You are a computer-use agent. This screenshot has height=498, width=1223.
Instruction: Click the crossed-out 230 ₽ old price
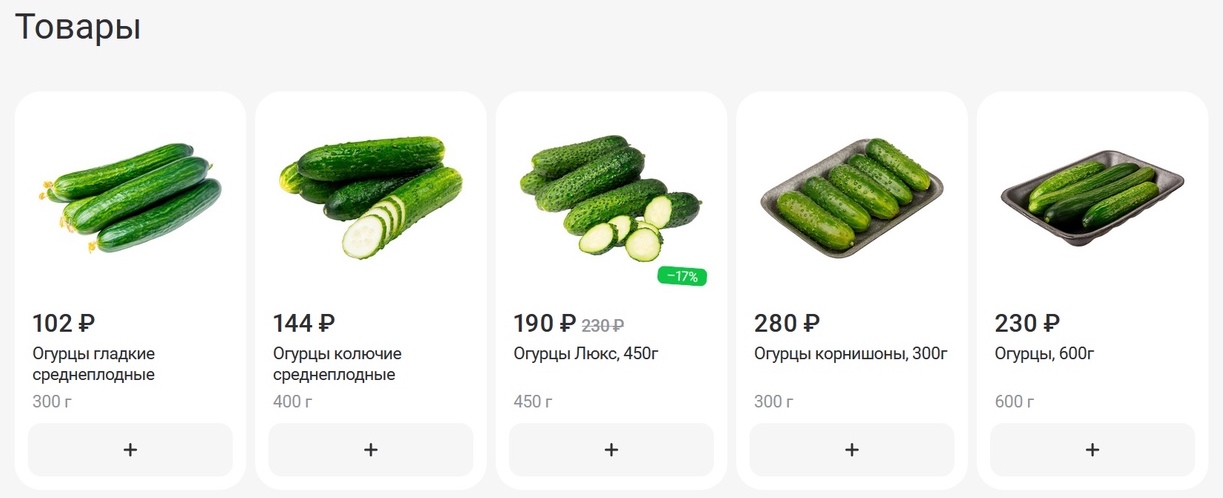[x=603, y=325]
